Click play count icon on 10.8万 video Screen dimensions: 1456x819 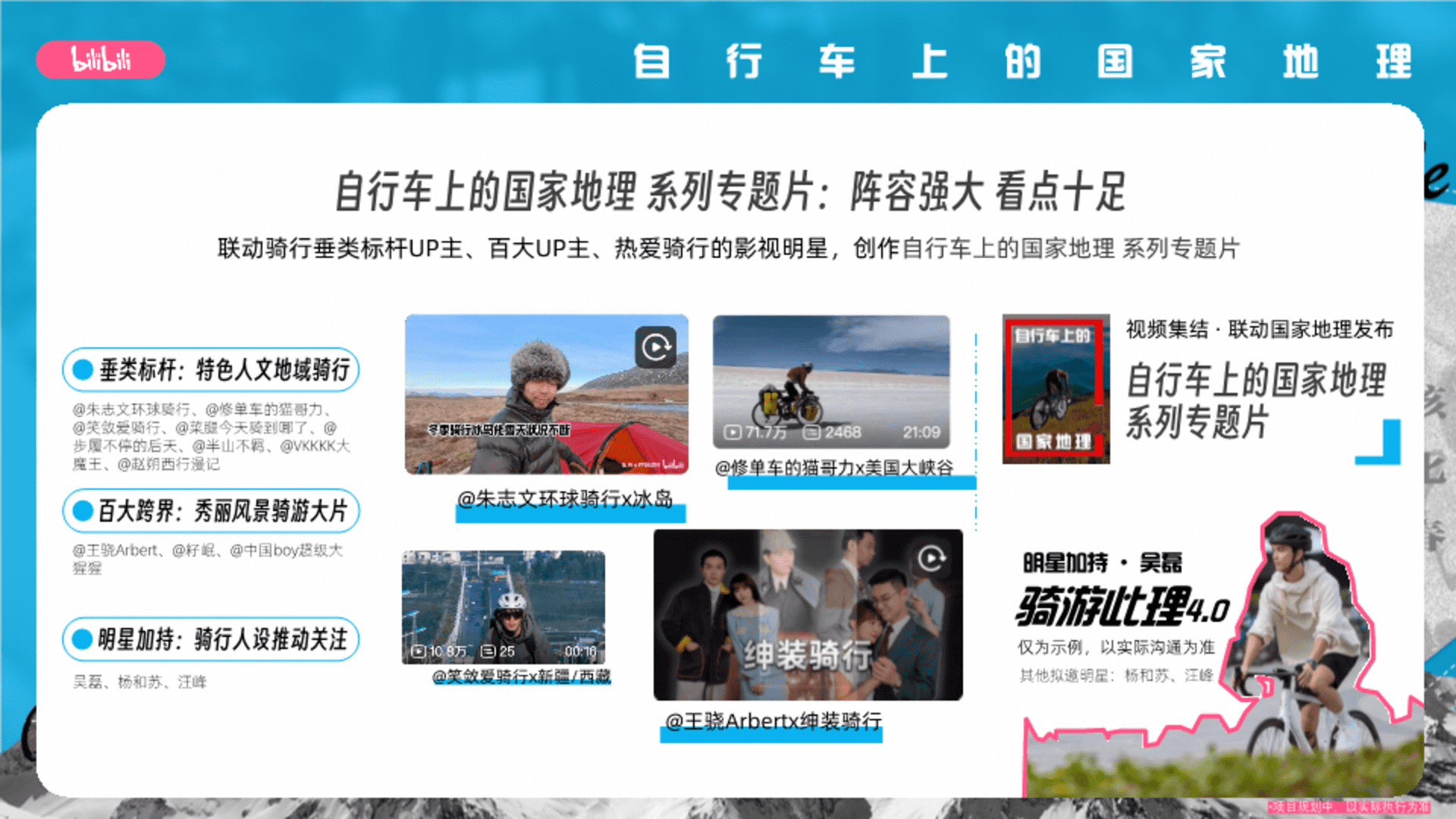point(418,651)
